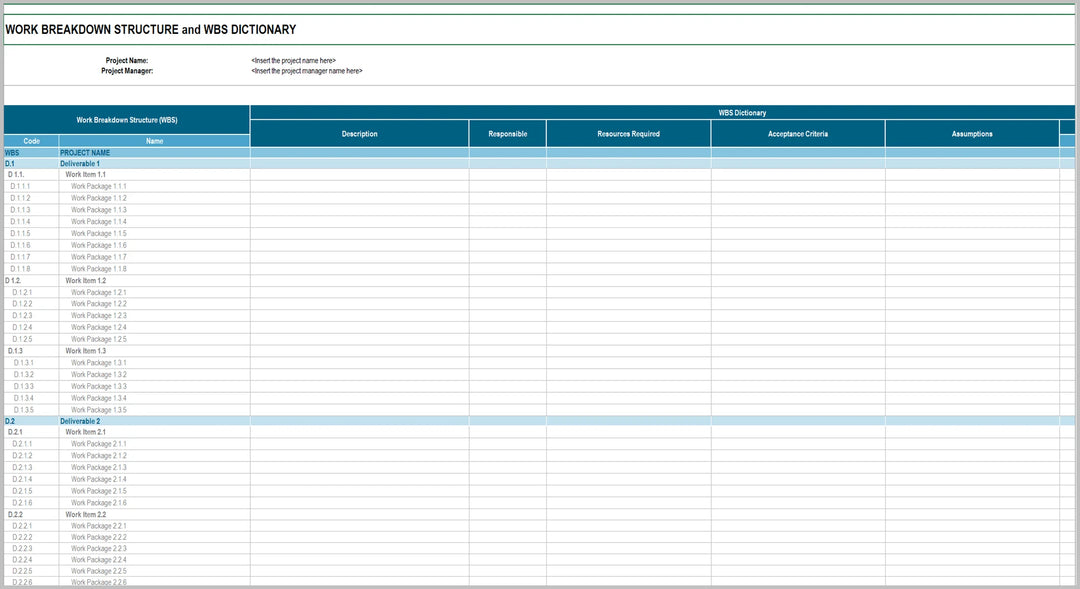
Task: Select the Assumptions column header
Action: click(x=971, y=134)
